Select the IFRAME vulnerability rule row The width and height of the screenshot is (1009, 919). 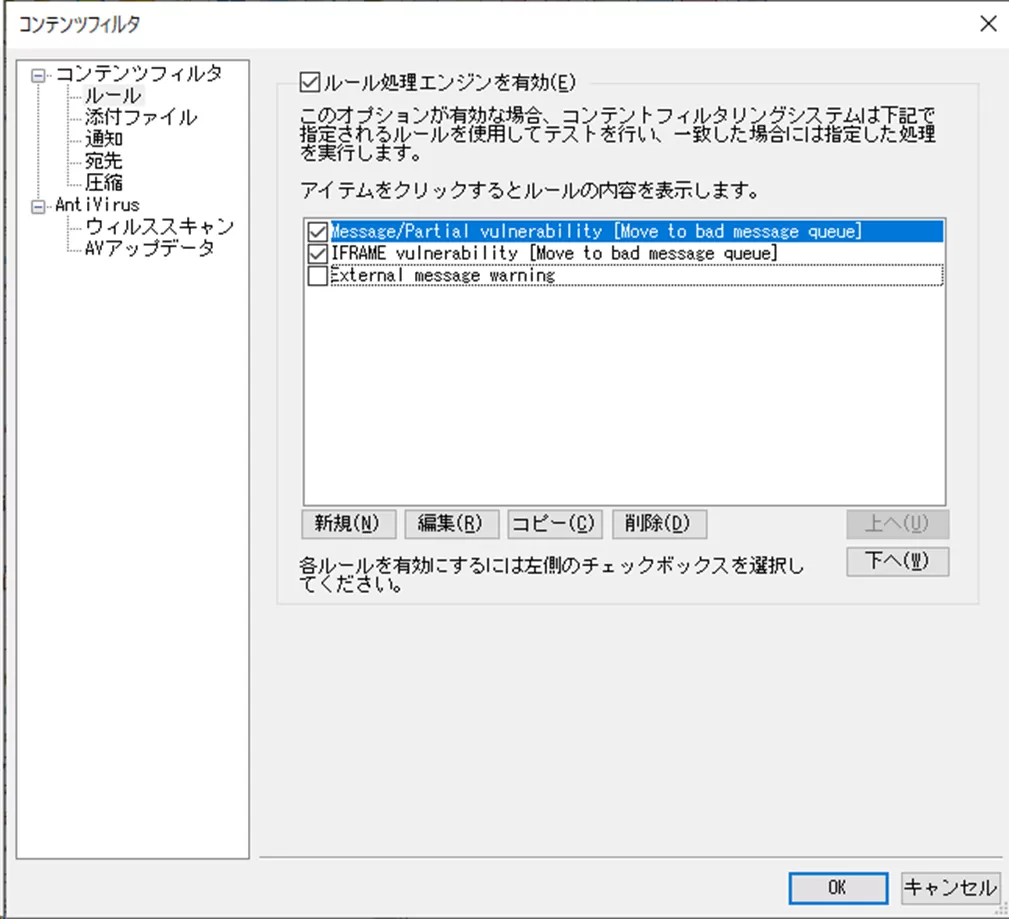click(x=553, y=254)
